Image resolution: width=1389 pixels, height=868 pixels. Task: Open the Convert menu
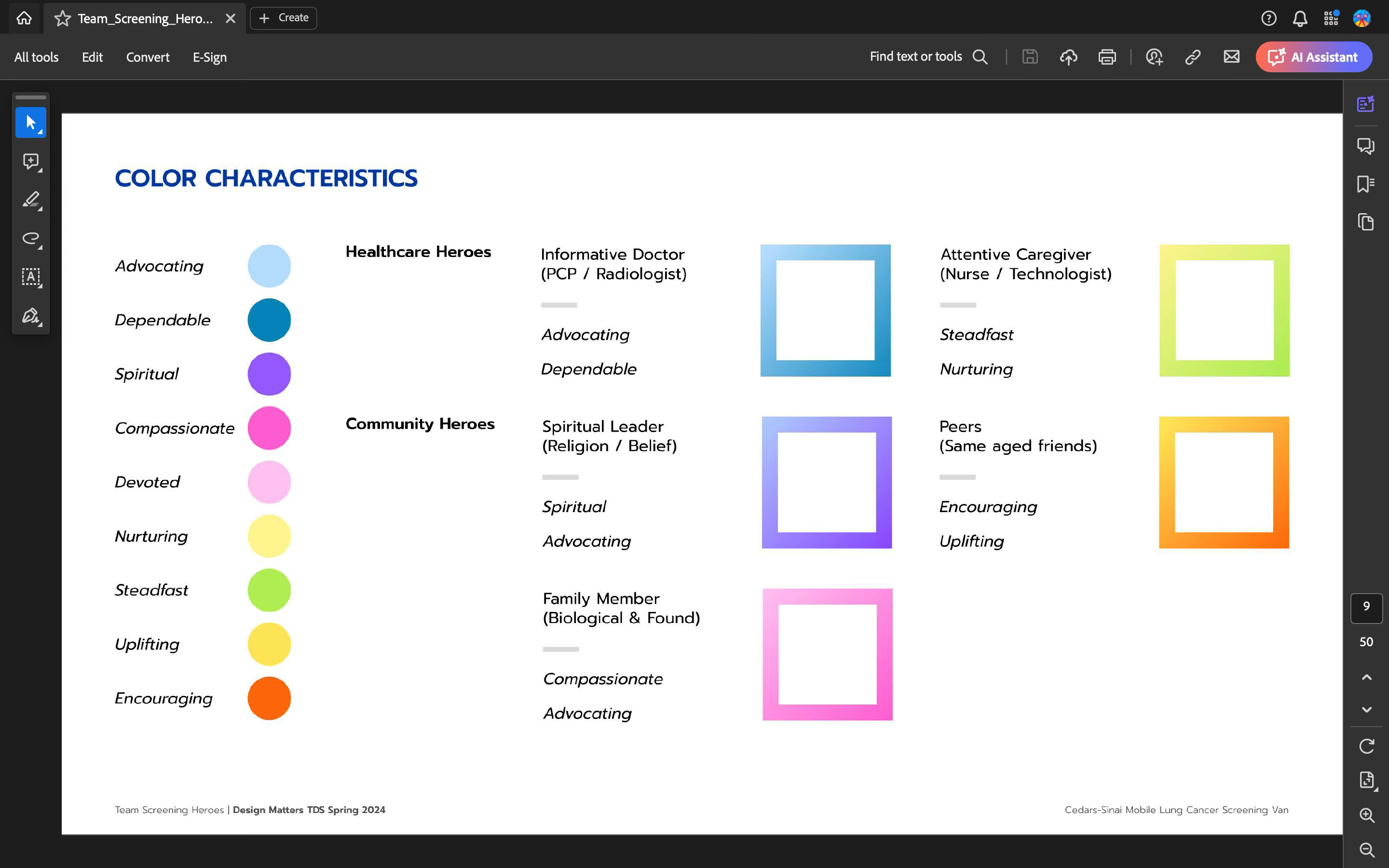tap(148, 57)
